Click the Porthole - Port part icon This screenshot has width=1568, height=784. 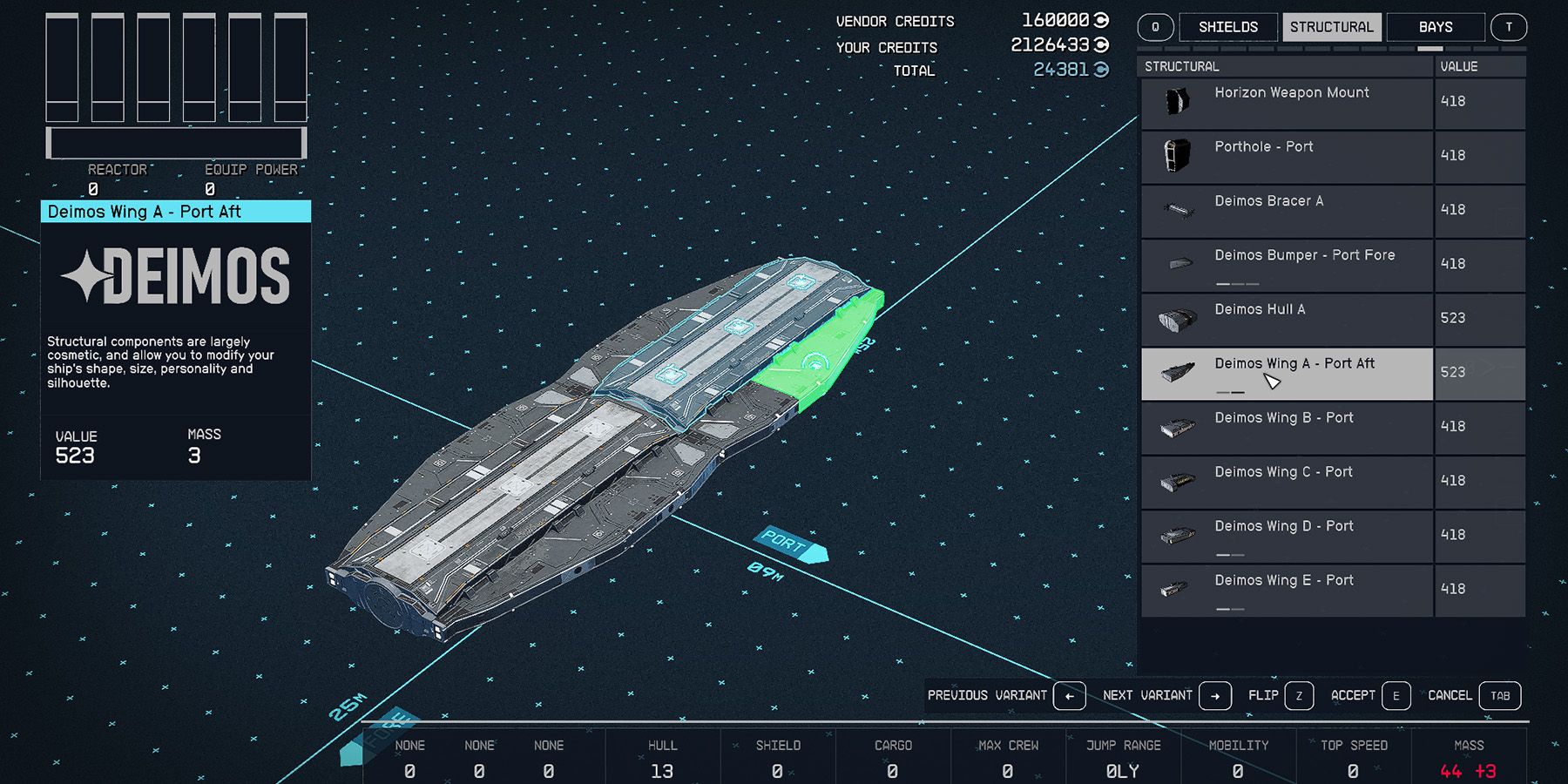pyautogui.click(x=1177, y=155)
